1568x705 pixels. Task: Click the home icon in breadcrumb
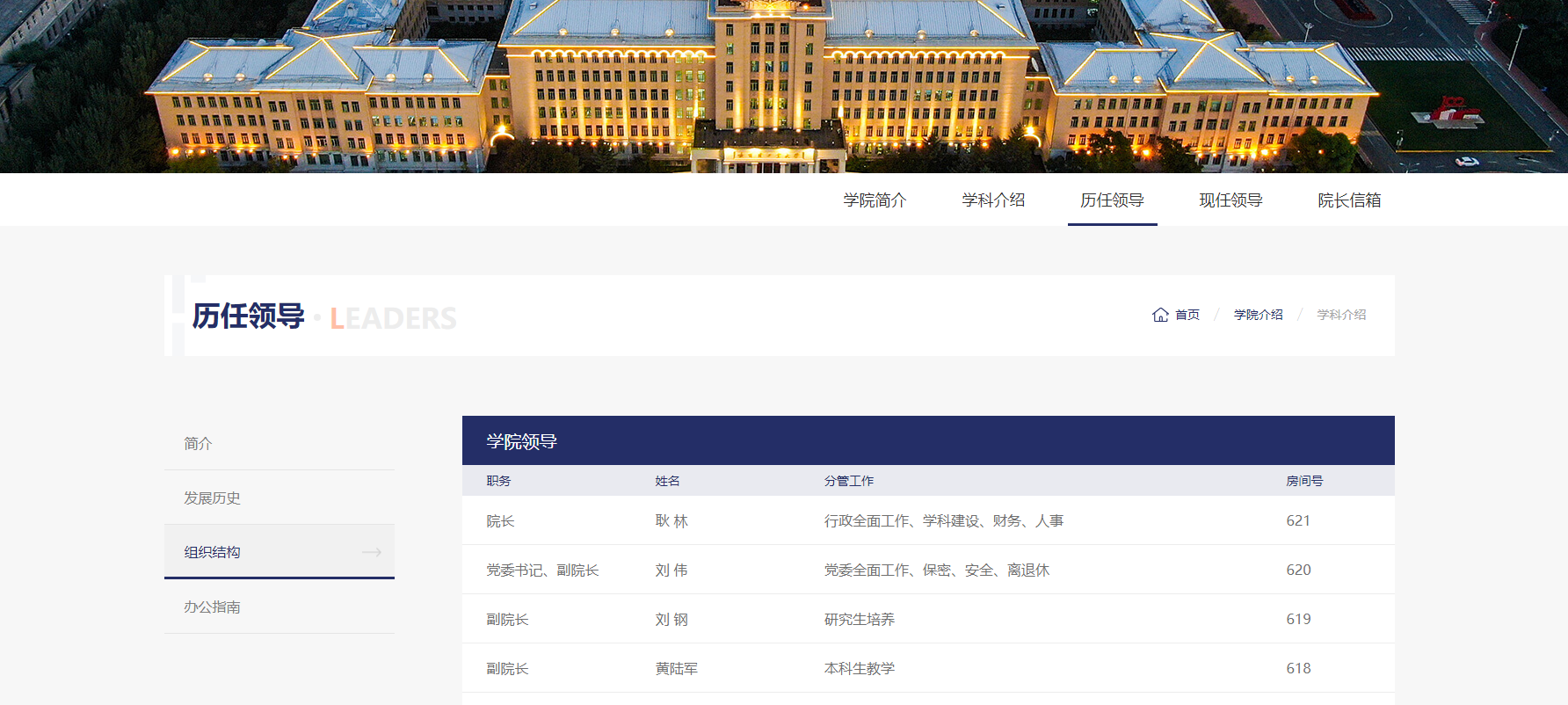pyautogui.click(x=1160, y=315)
